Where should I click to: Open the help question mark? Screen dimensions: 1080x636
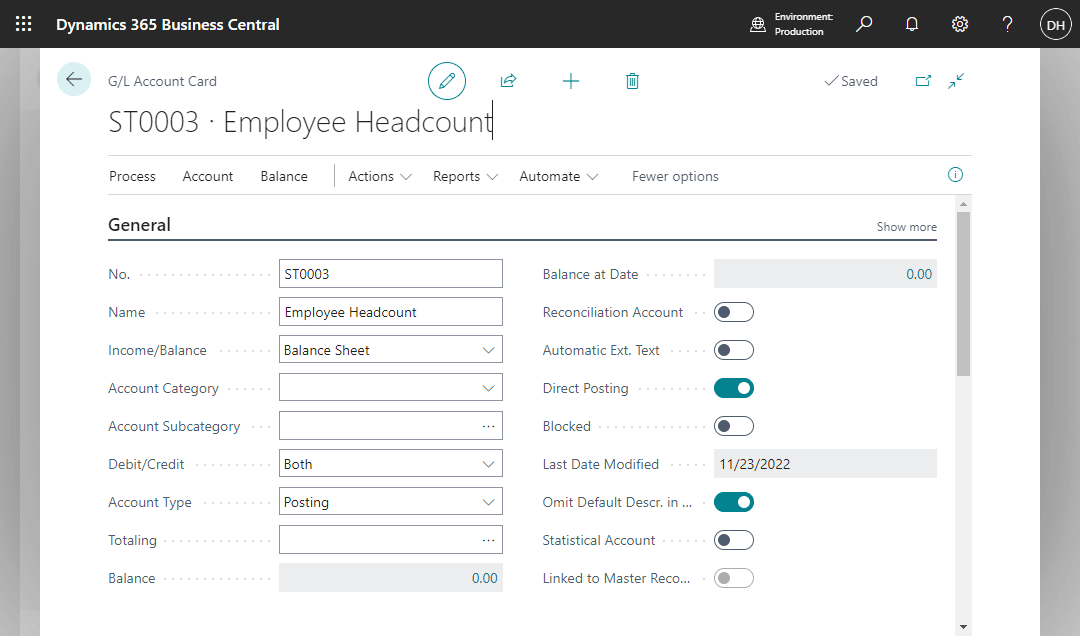(x=1007, y=24)
